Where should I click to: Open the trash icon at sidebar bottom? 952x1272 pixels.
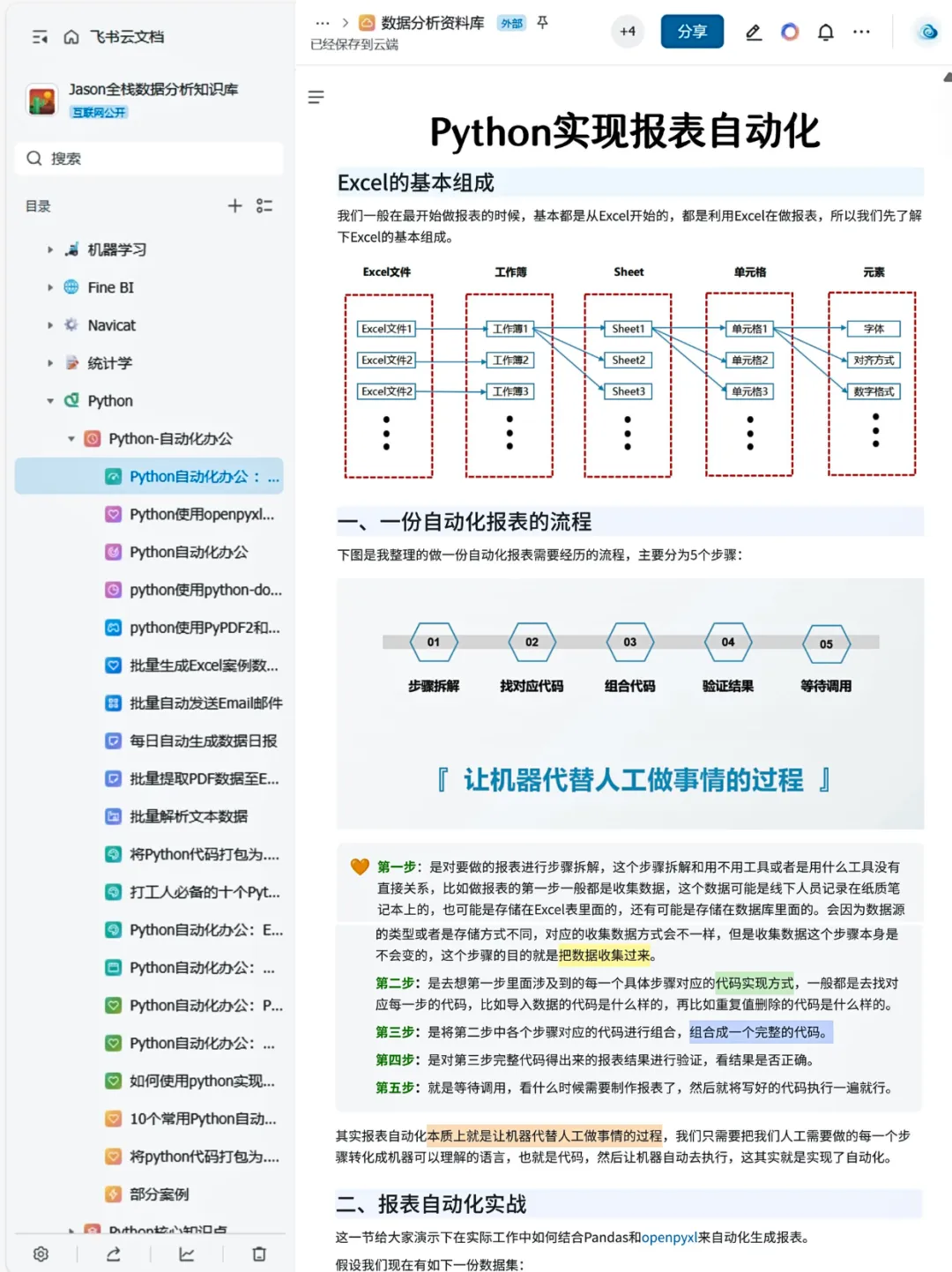pyautogui.click(x=259, y=1253)
